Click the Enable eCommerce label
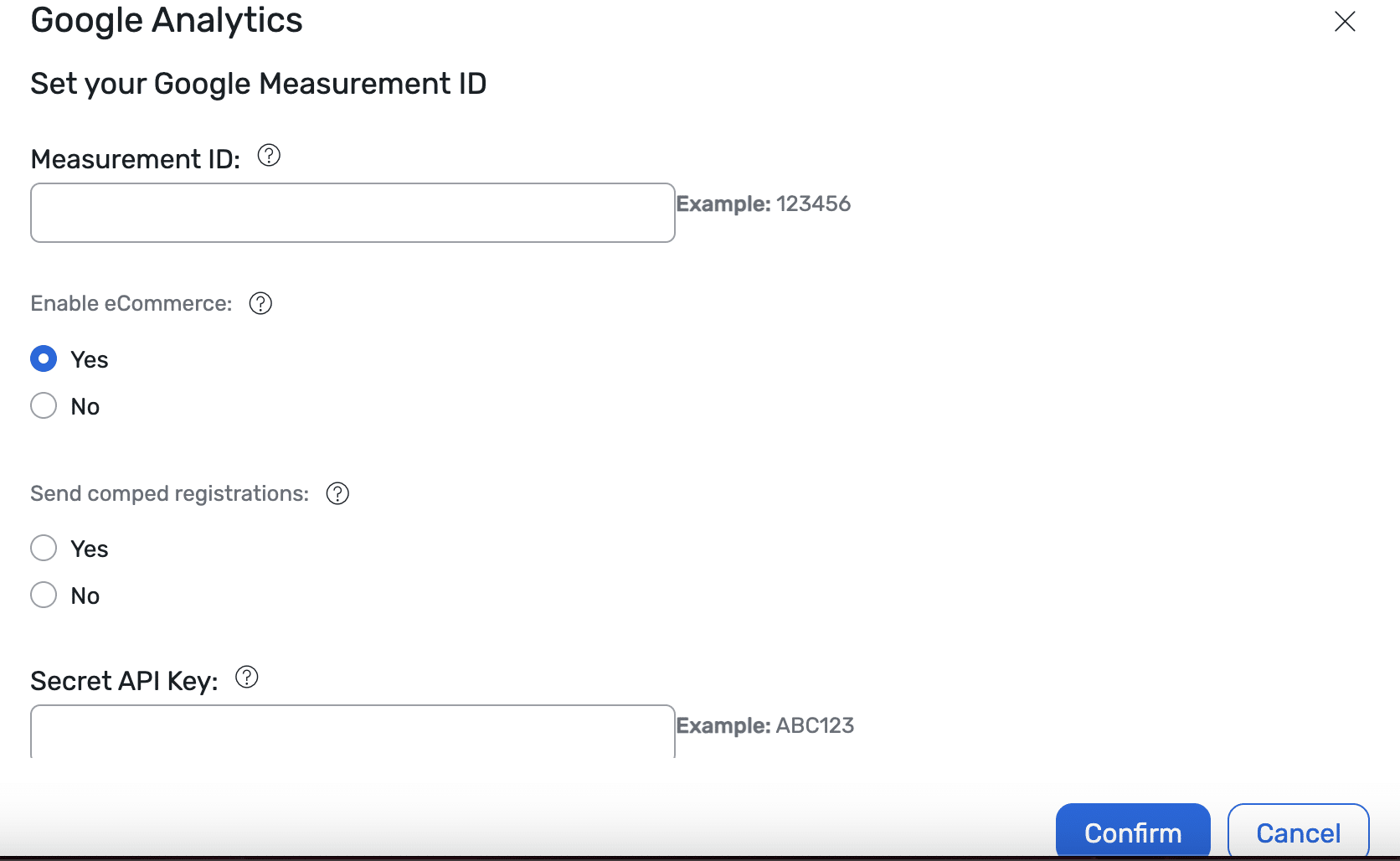This screenshot has height=861, width=1400. tap(131, 303)
